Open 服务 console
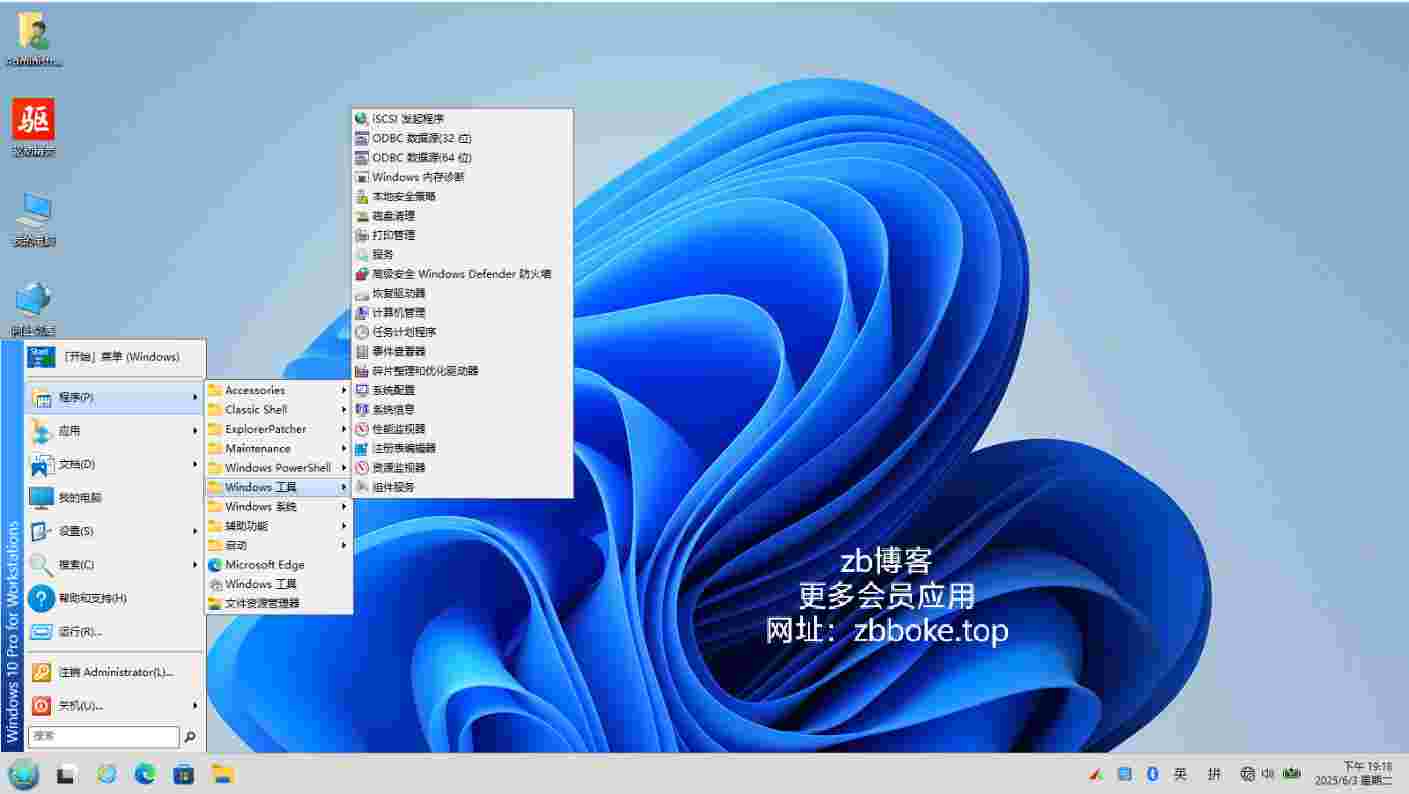 click(462, 254)
